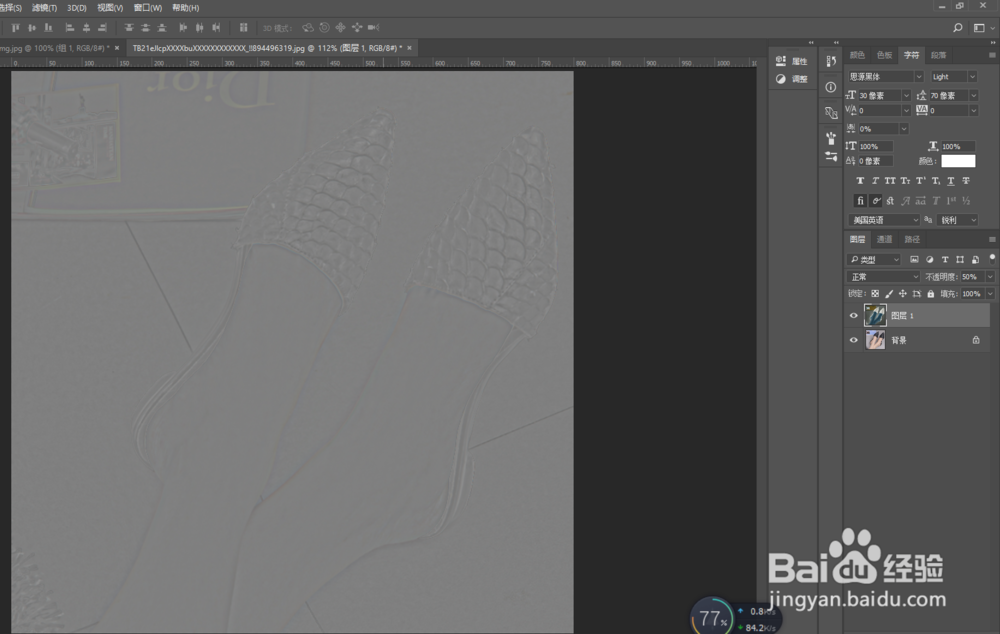Image resolution: width=1000 pixels, height=634 pixels.
Task: Select the 3D rotate mode icon
Action: pyautogui.click(x=308, y=27)
